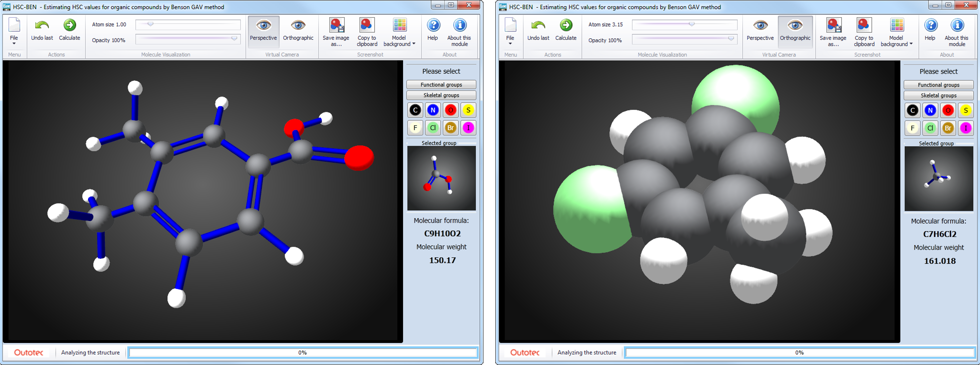Adjust Atom size slider in left window
The height and width of the screenshot is (365, 980).
188,25
